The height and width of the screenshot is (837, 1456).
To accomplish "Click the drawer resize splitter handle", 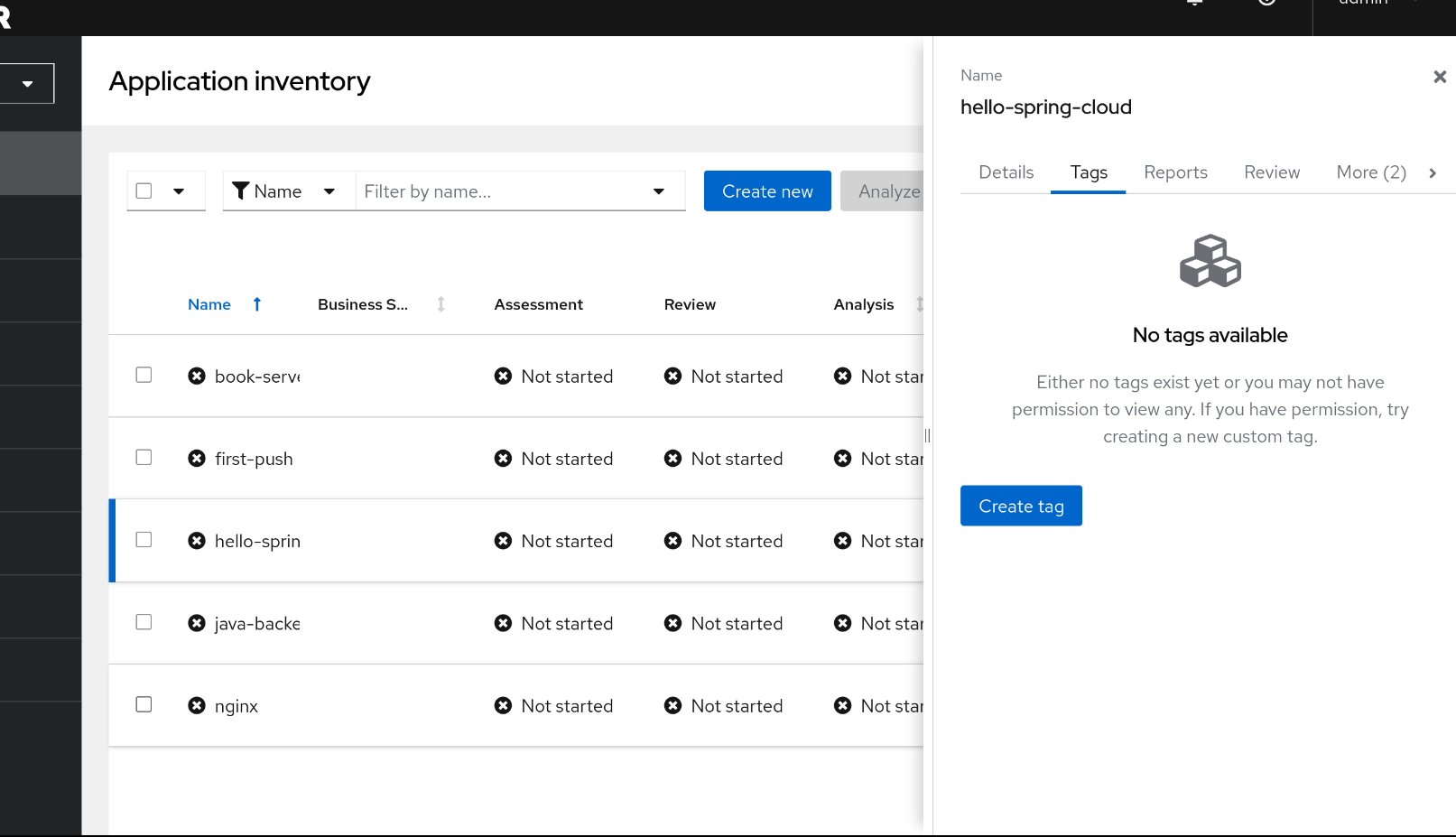I will click(x=927, y=436).
